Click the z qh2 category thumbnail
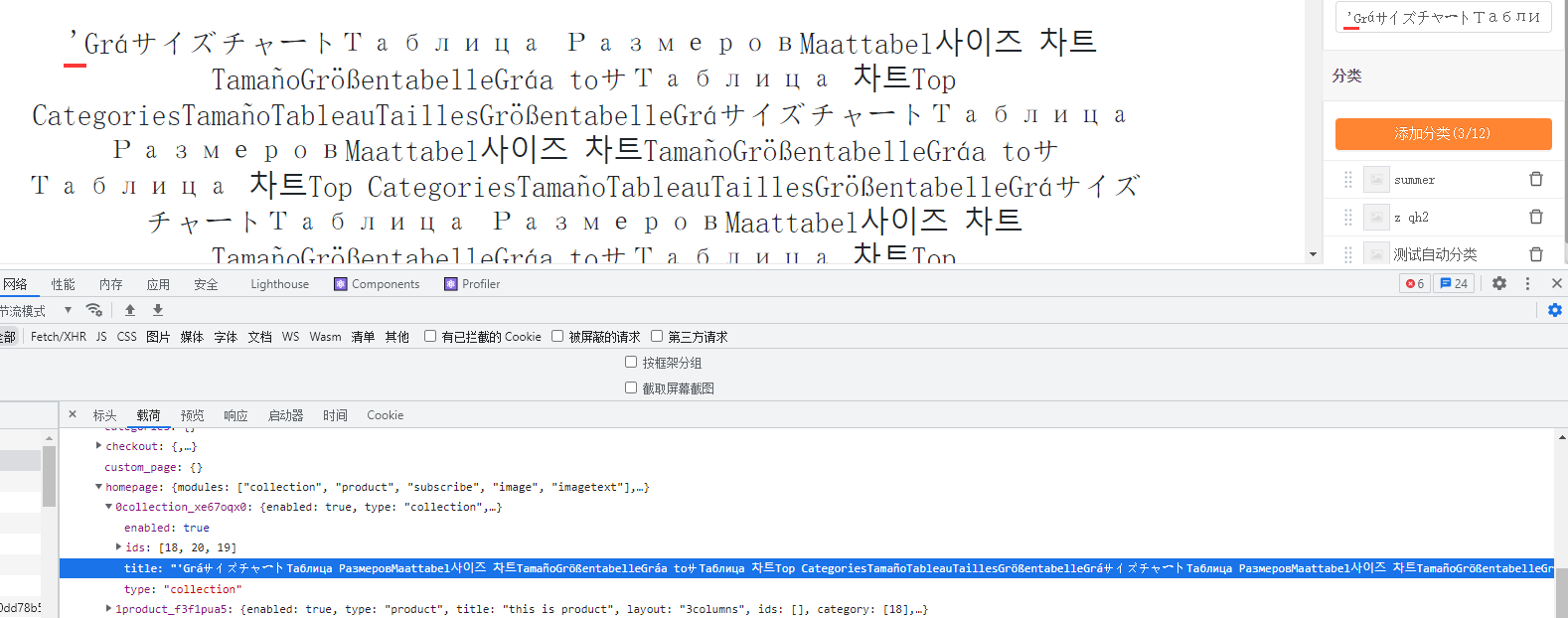This screenshot has height=618, width=1568. tap(1376, 217)
